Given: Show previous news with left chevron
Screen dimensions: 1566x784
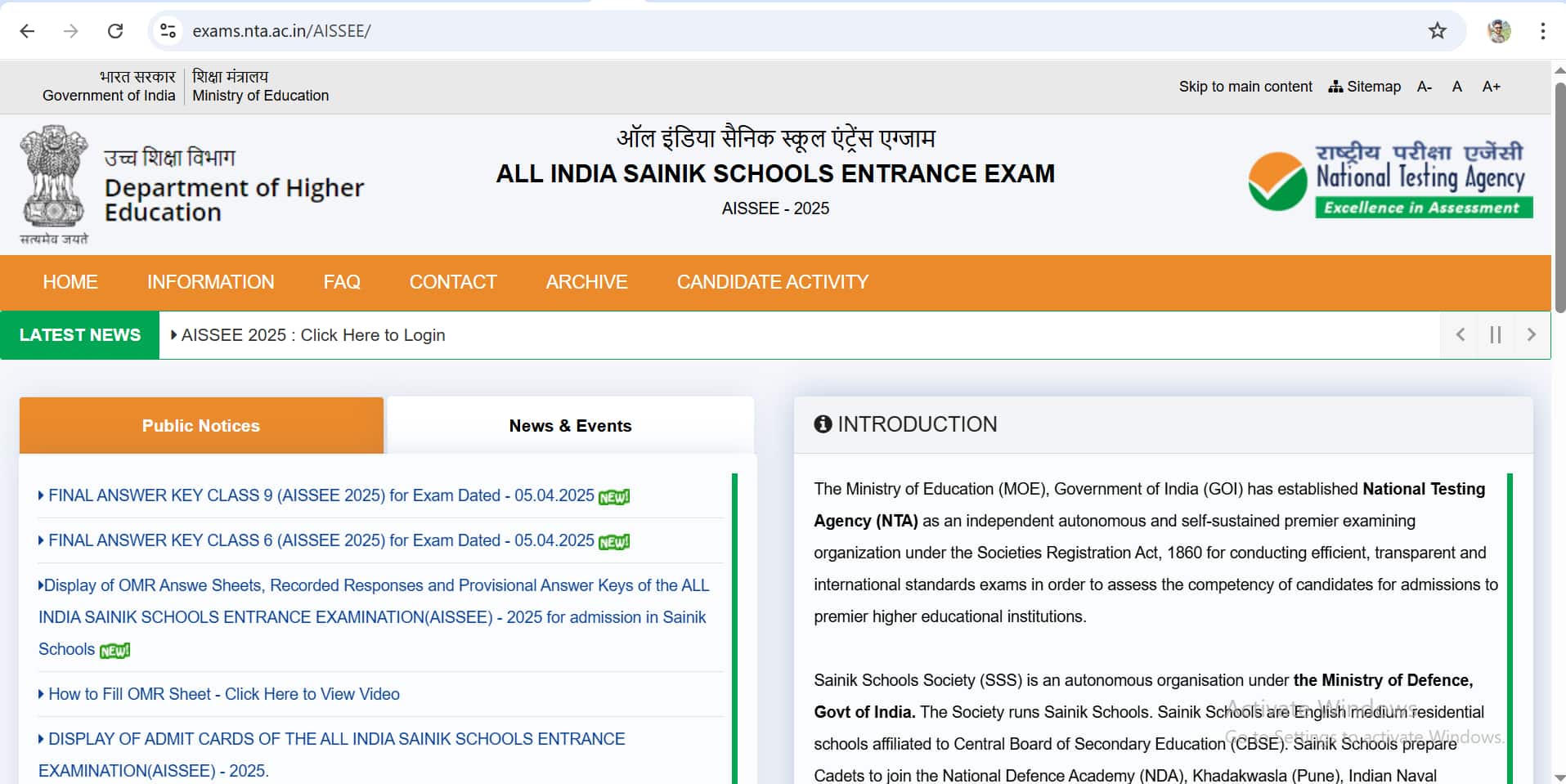Looking at the screenshot, I should coord(1460,334).
